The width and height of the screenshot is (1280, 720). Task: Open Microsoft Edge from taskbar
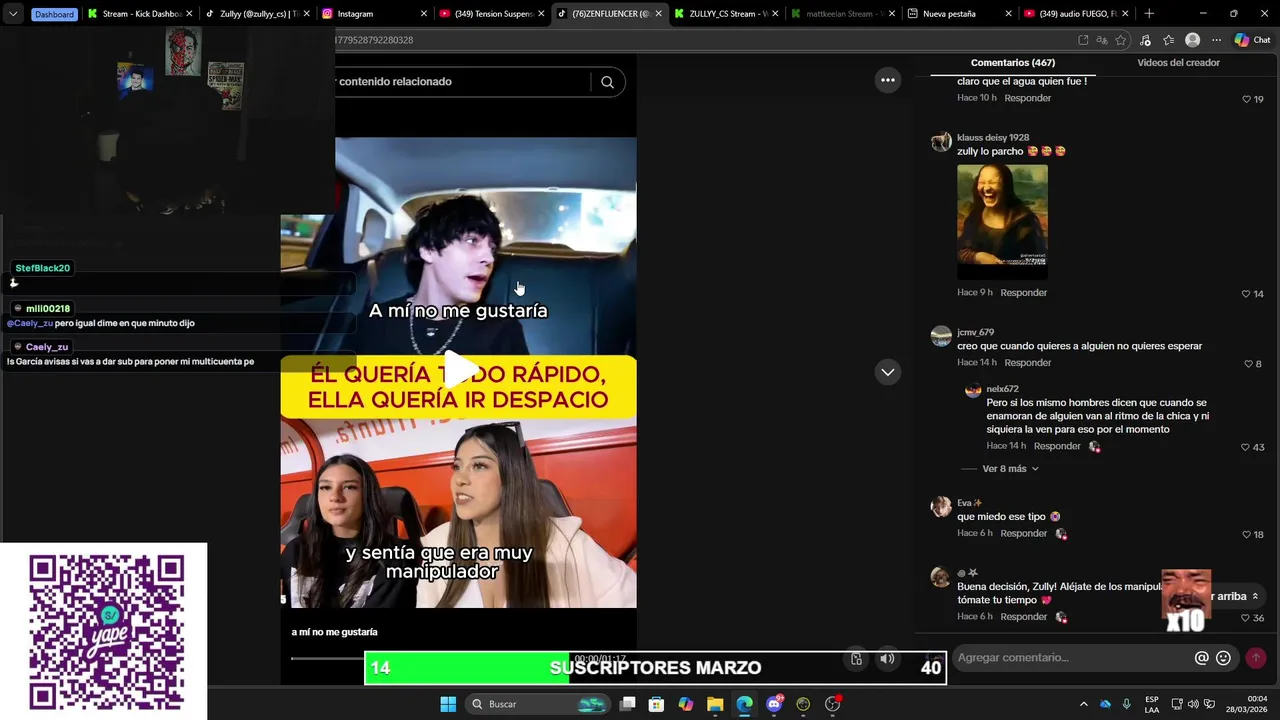pos(744,704)
